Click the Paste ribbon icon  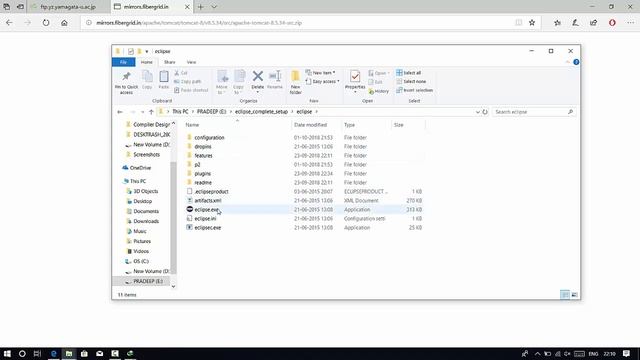164,80
